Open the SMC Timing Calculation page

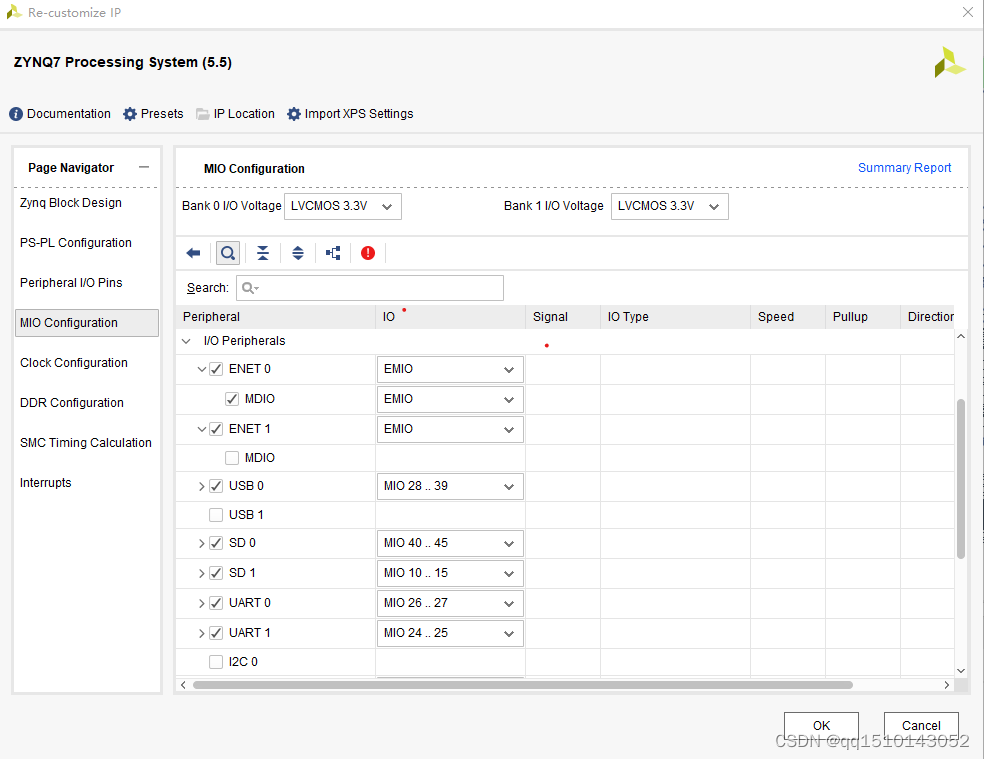click(86, 443)
